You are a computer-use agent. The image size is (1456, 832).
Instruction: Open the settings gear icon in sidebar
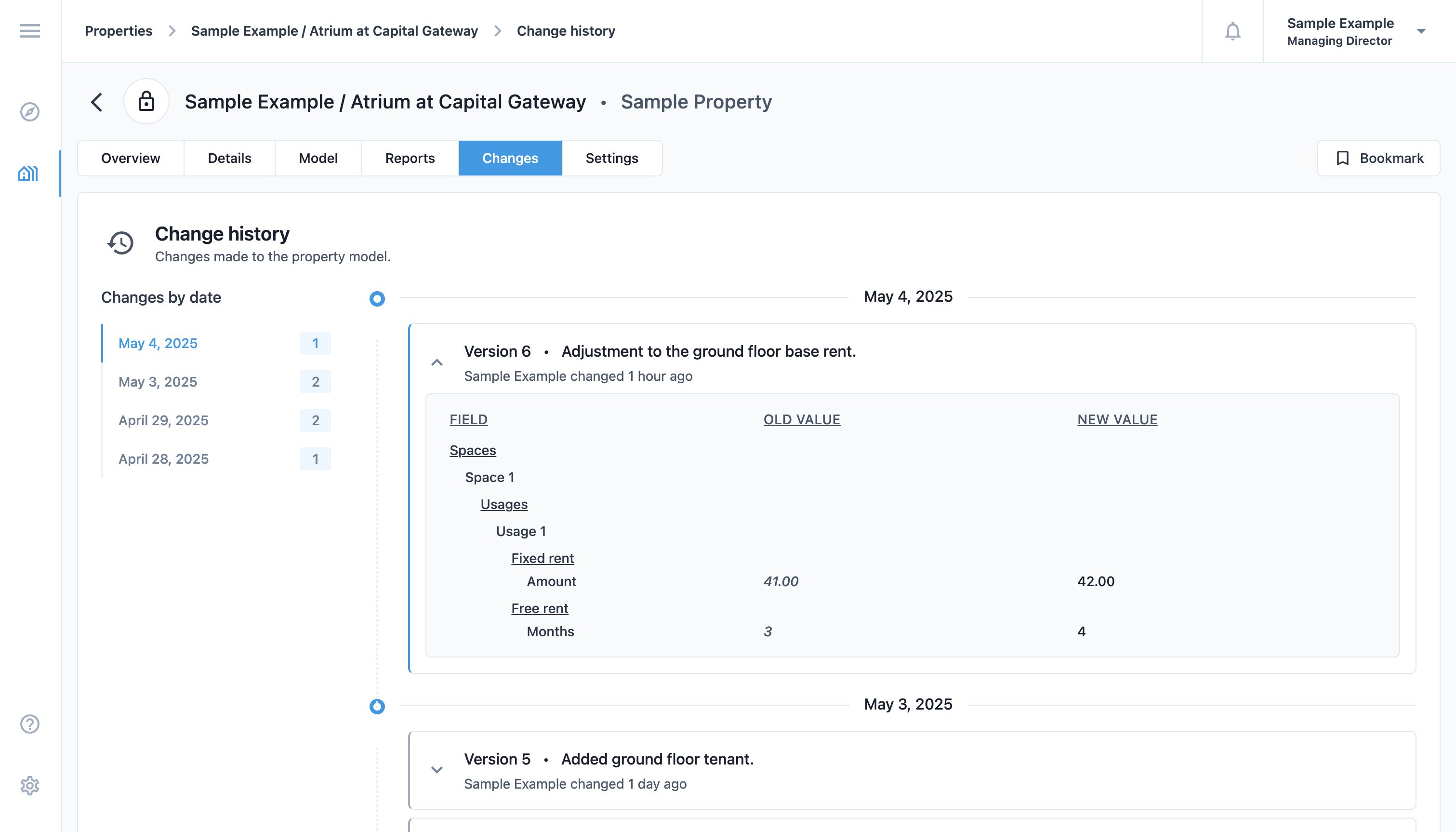tap(30, 786)
